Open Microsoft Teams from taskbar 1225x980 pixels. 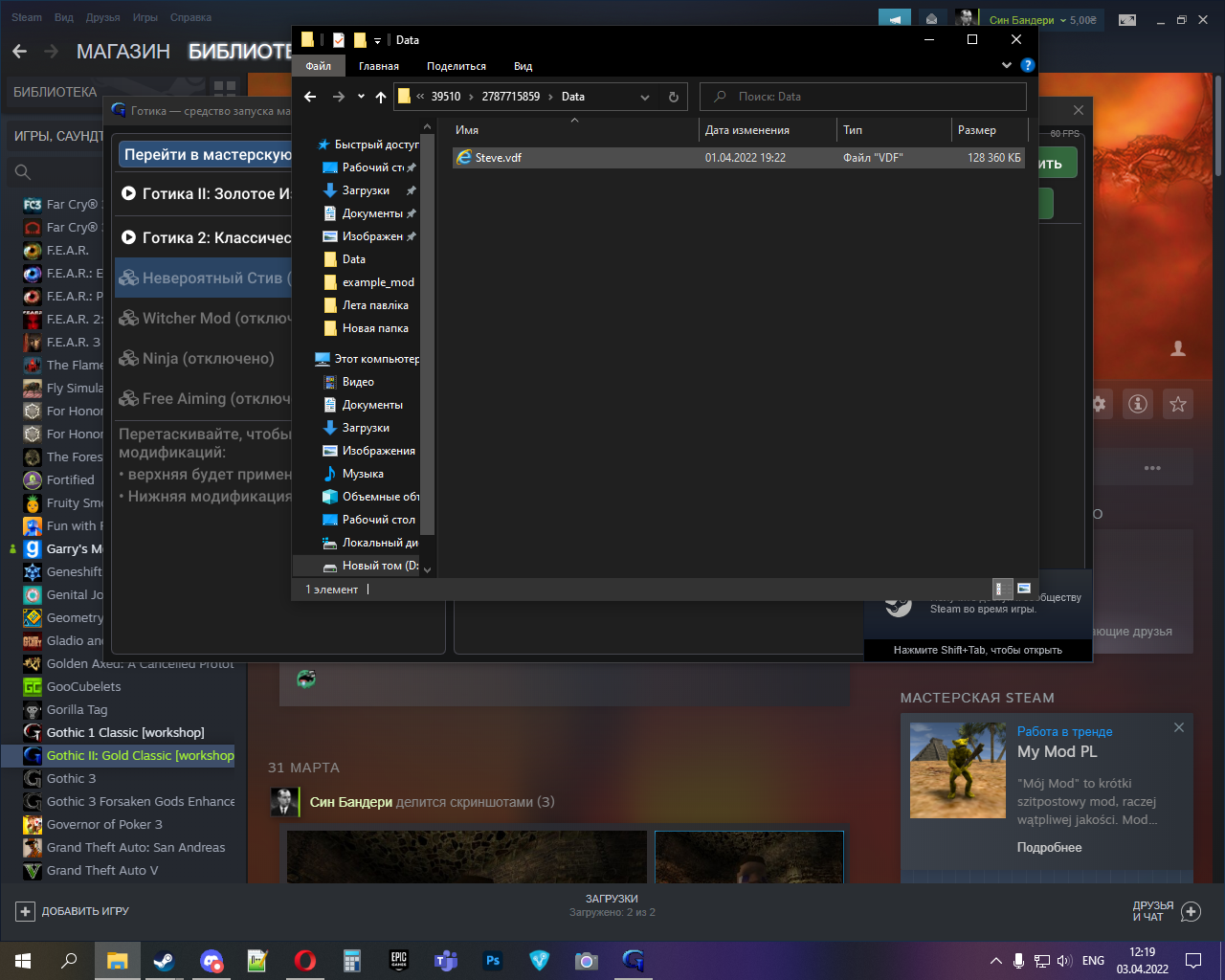click(446, 960)
